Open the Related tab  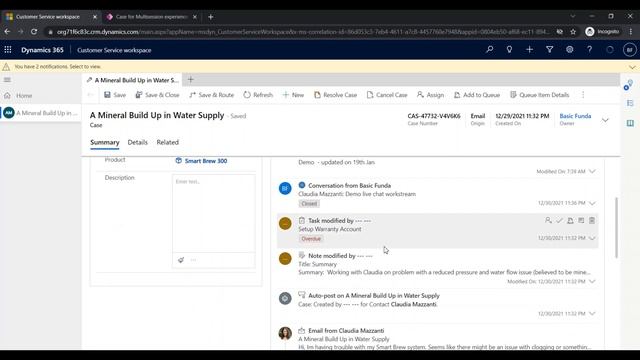(x=167, y=142)
